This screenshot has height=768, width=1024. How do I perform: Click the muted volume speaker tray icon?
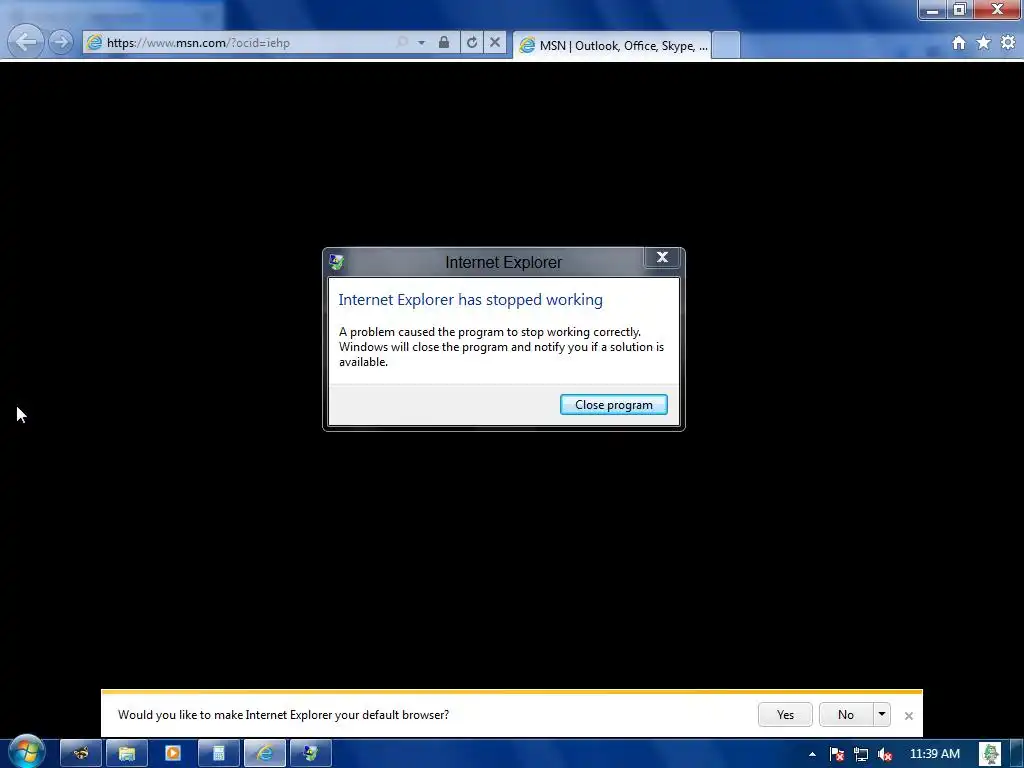[x=885, y=754]
